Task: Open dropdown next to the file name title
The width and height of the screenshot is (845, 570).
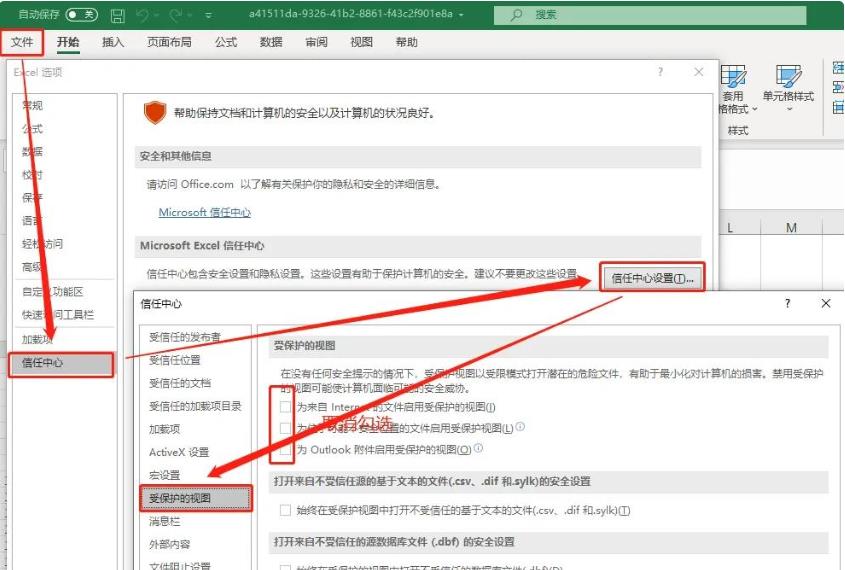Action: tap(461, 15)
